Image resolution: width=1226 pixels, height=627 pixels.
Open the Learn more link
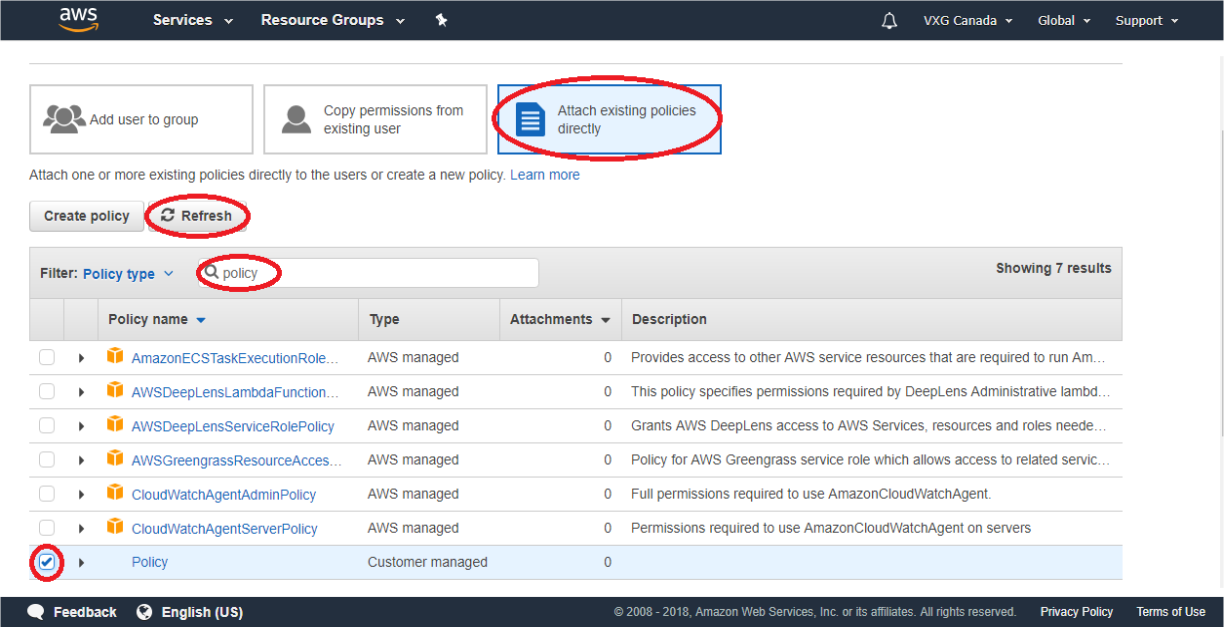pyautogui.click(x=544, y=175)
